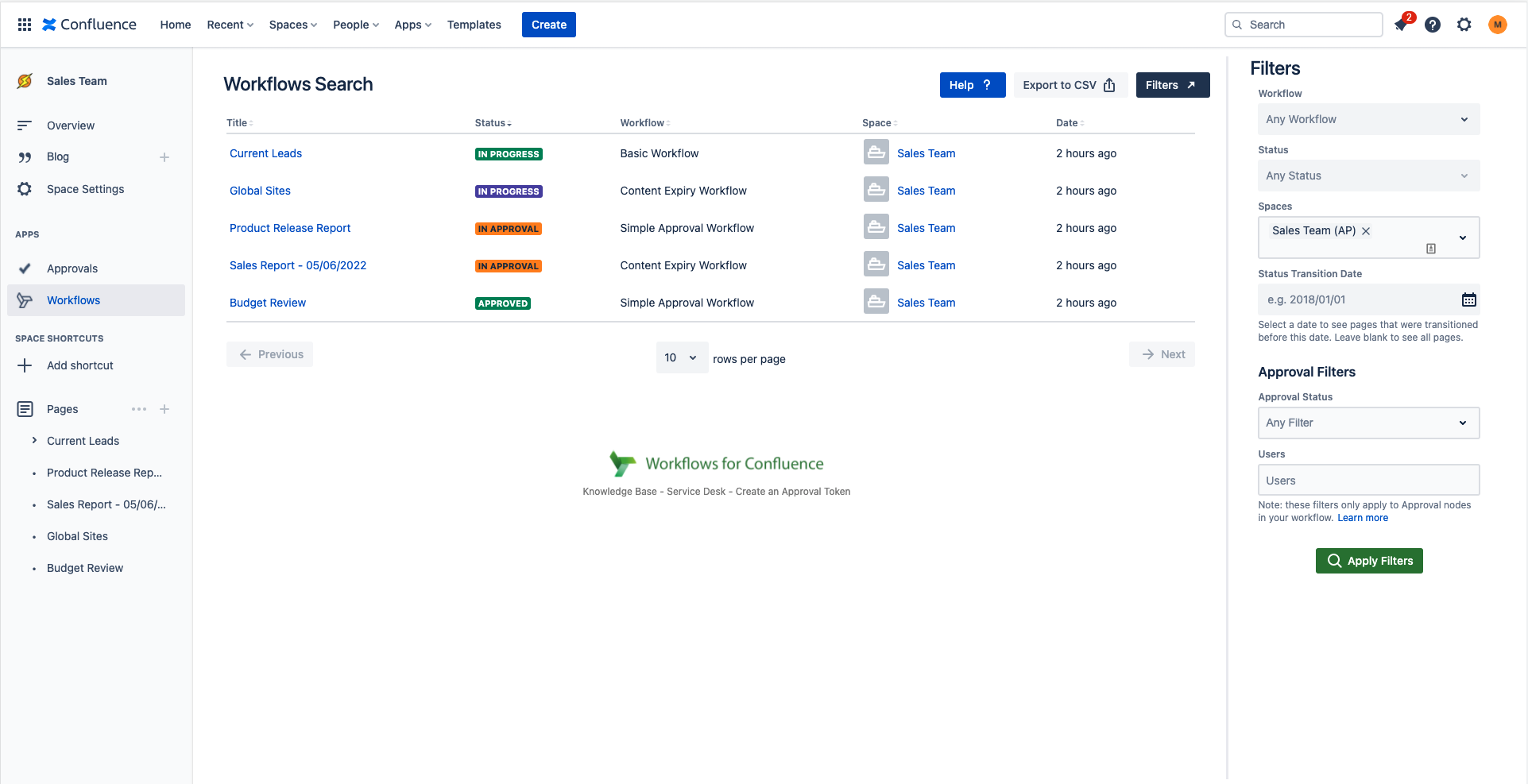Viewport: 1528px width, 784px height.
Task: Open the Status Transition Date calendar picker
Action: (1469, 299)
